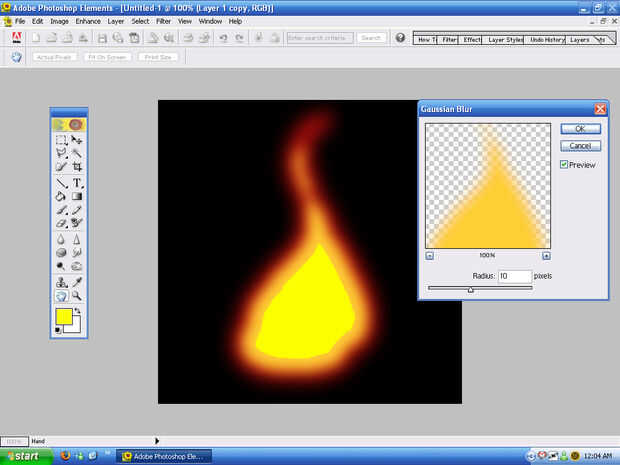Open the Select menu
This screenshot has height=465, width=620.
(140, 21)
